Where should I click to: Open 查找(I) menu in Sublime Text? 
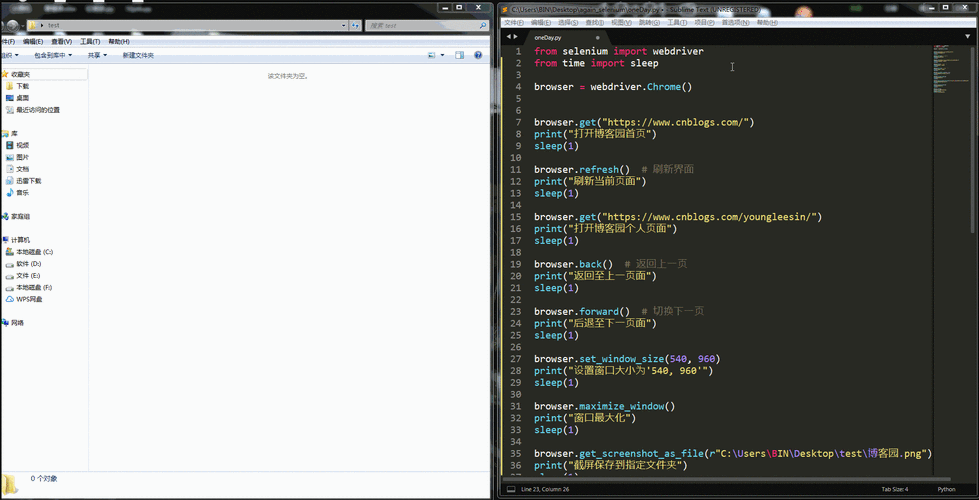[594, 22]
